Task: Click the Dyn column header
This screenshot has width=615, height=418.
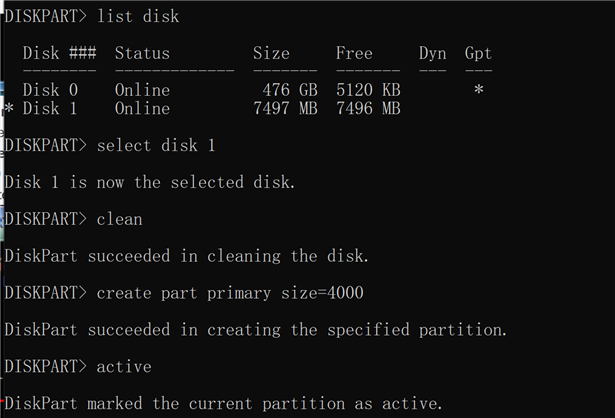Action: point(432,53)
